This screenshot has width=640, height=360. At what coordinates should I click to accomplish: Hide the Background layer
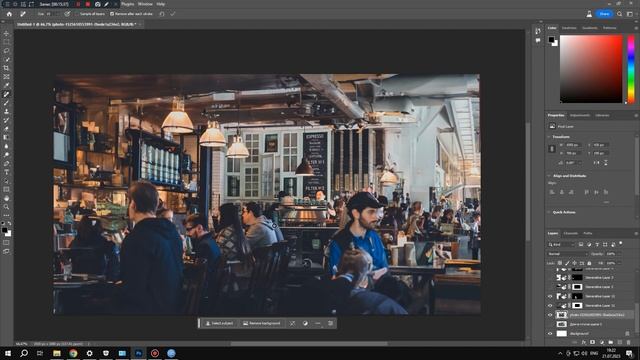(550, 333)
